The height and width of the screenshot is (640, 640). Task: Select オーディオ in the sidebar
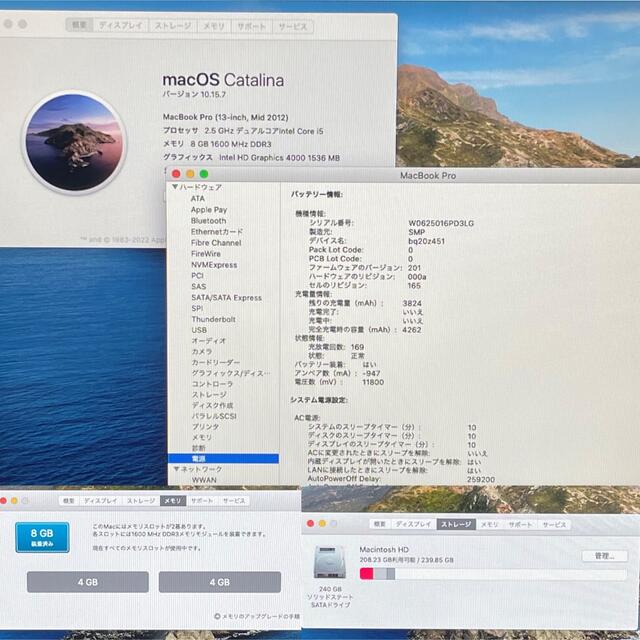pyautogui.click(x=209, y=341)
